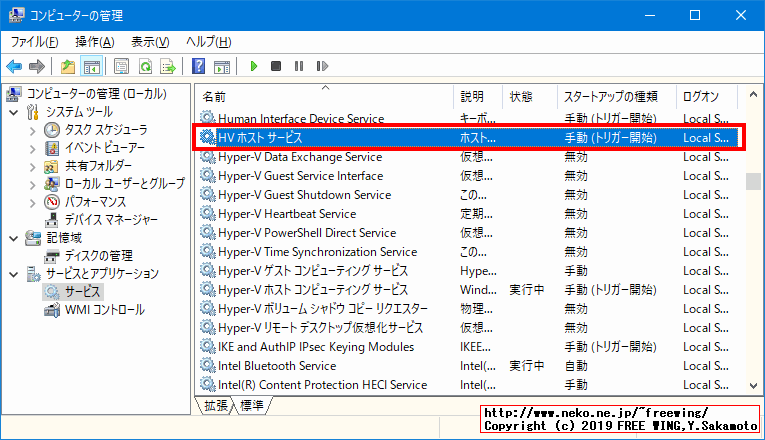Click the services list scroll up arrow
The image size is (765, 440).
(753, 95)
